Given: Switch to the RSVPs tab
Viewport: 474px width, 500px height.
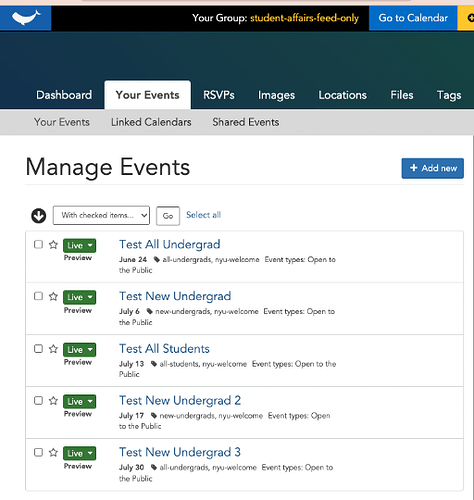Looking at the screenshot, I should 219,95.
